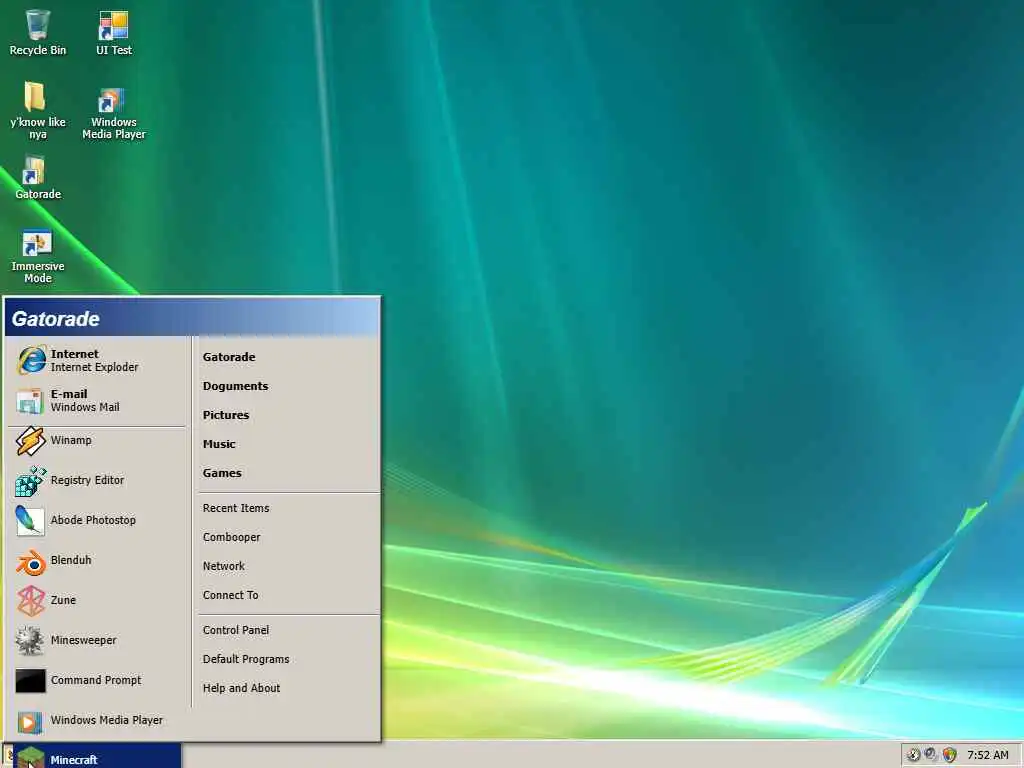This screenshot has height=768, width=1024.
Task: Click the first system tray icon
Action: [x=914, y=755]
